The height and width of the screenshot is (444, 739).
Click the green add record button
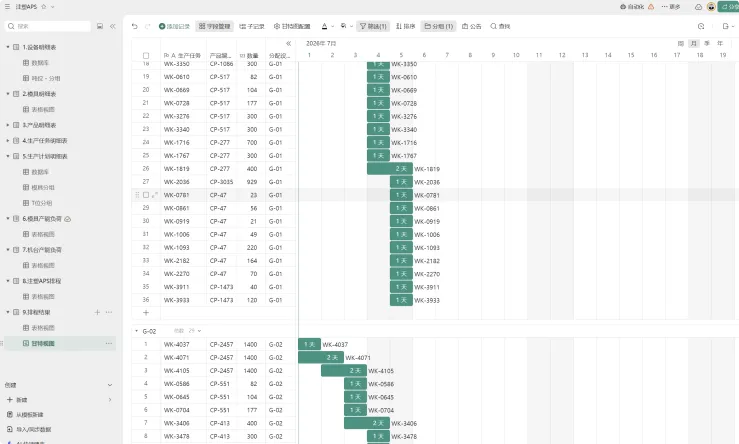point(174,26)
